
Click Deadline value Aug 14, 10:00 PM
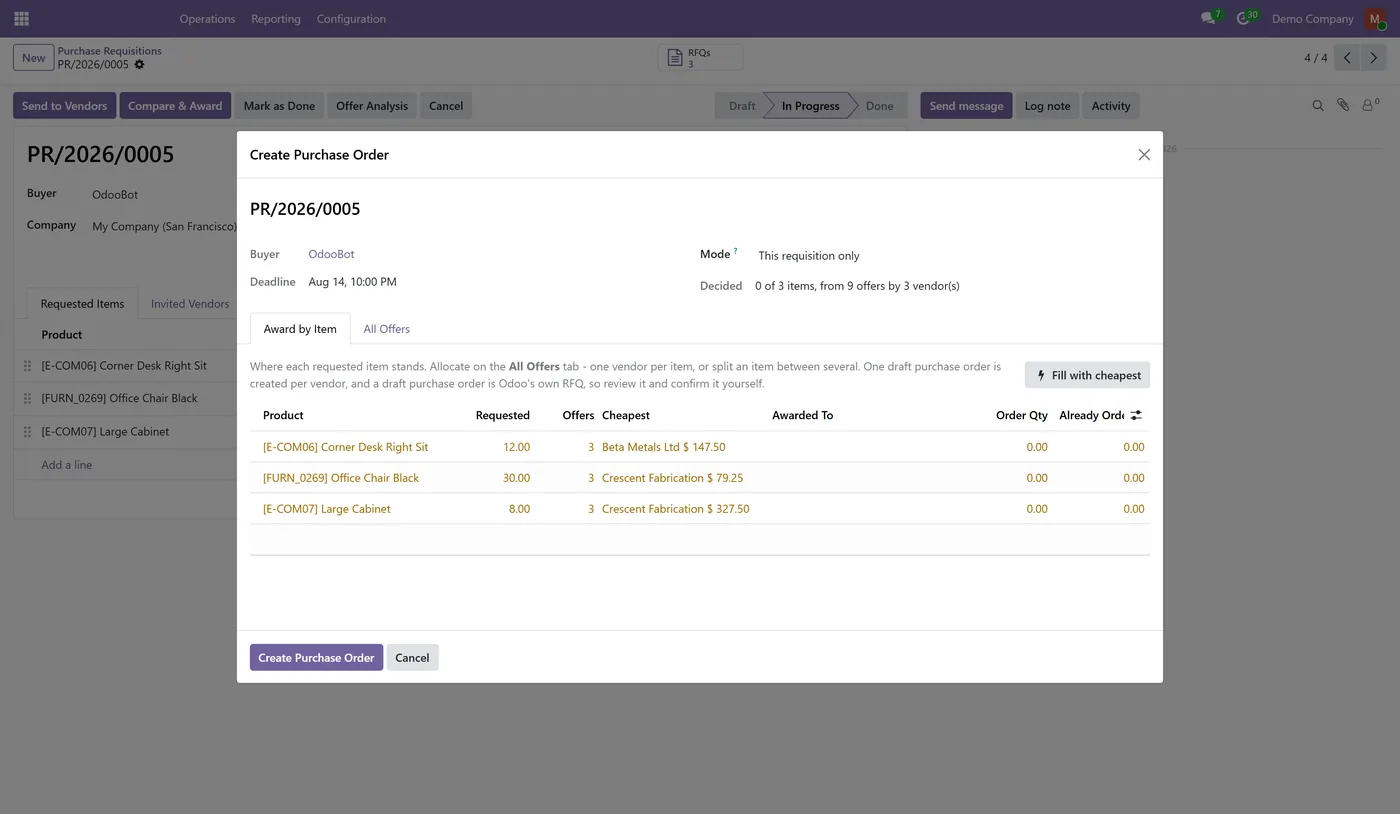pyautogui.click(x=352, y=282)
